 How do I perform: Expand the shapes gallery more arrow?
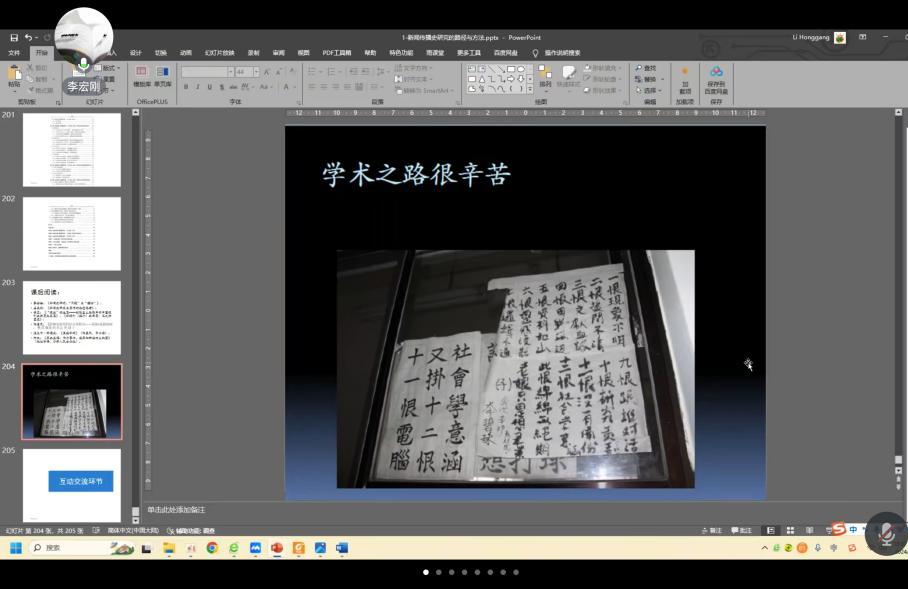point(527,88)
